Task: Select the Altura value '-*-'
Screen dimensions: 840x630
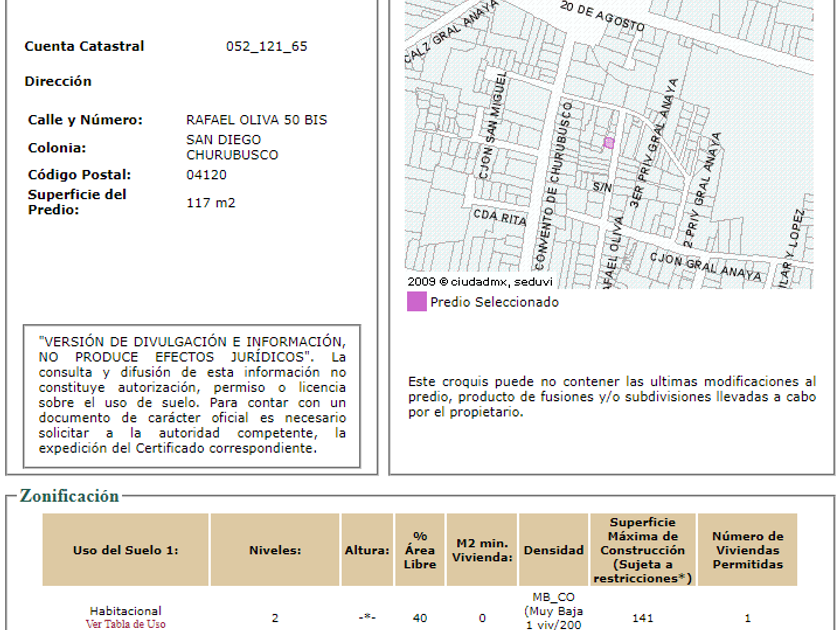Action: 367,618
